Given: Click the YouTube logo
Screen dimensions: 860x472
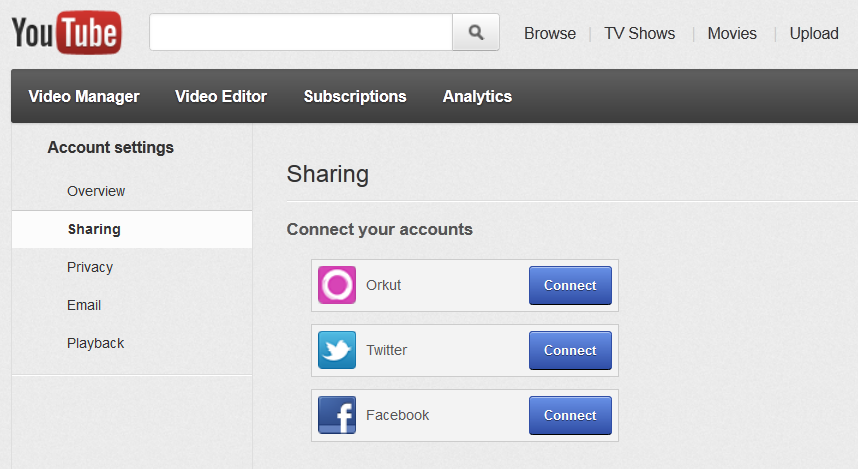Looking at the screenshot, I should pos(66,33).
